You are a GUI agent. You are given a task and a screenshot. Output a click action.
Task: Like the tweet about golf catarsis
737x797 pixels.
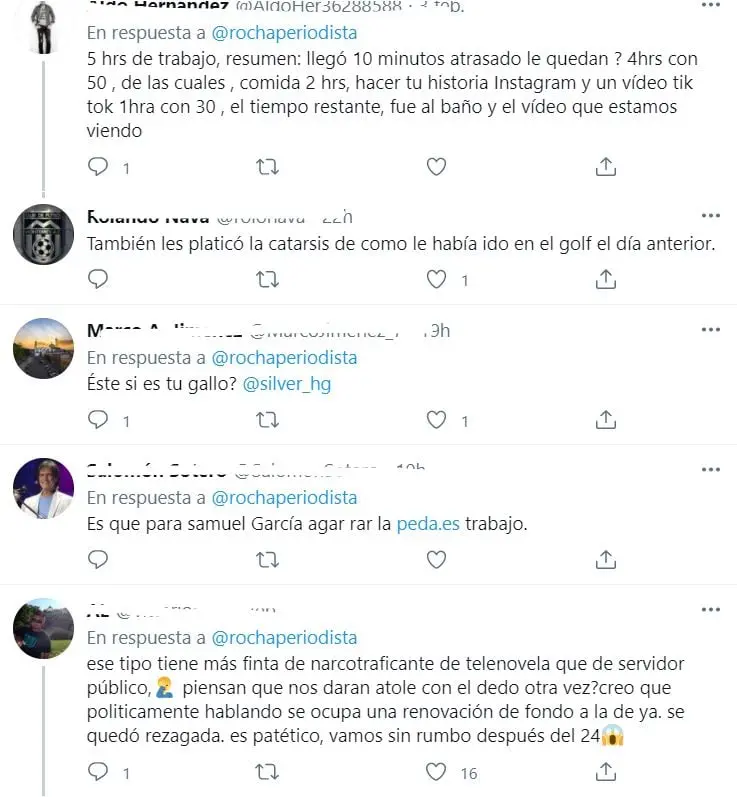click(436, 280)
